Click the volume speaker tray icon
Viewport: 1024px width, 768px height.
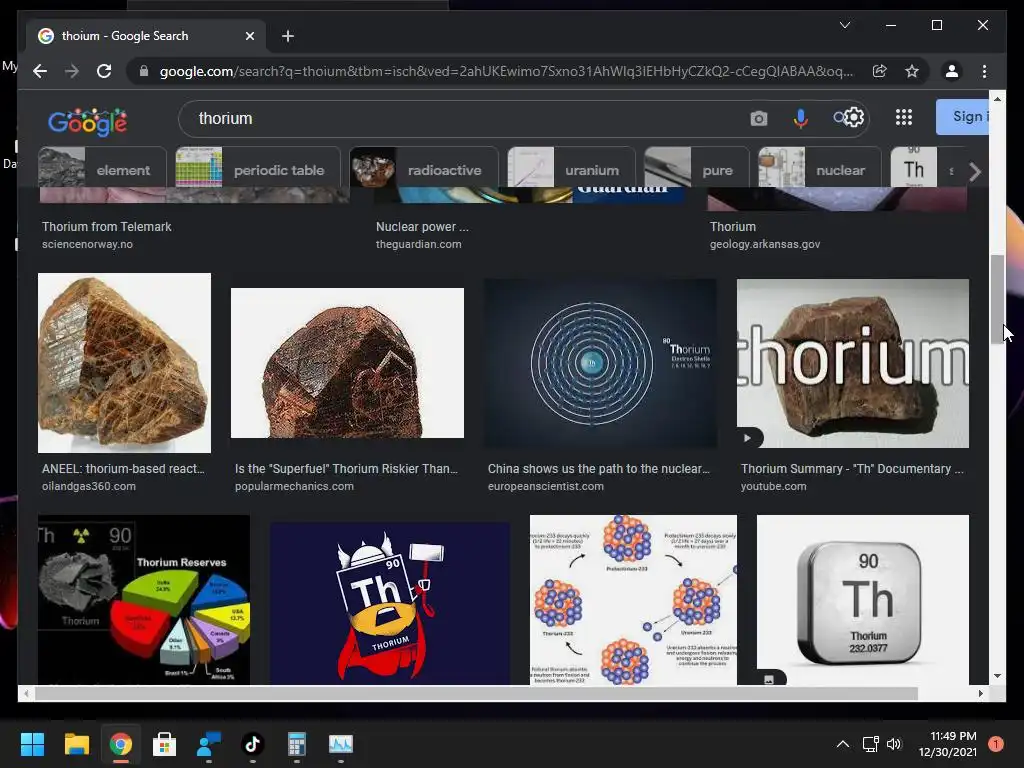click(894, 744)
